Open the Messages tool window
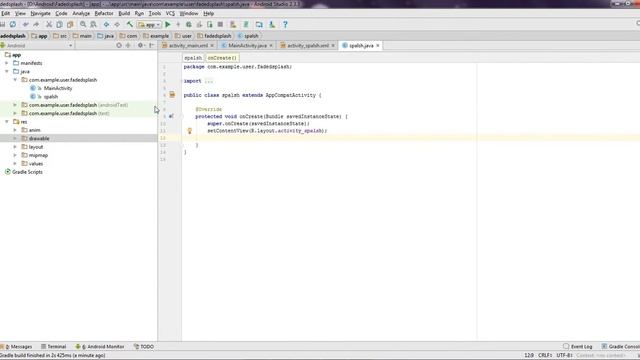640x360 pixels. click(17, 347)
